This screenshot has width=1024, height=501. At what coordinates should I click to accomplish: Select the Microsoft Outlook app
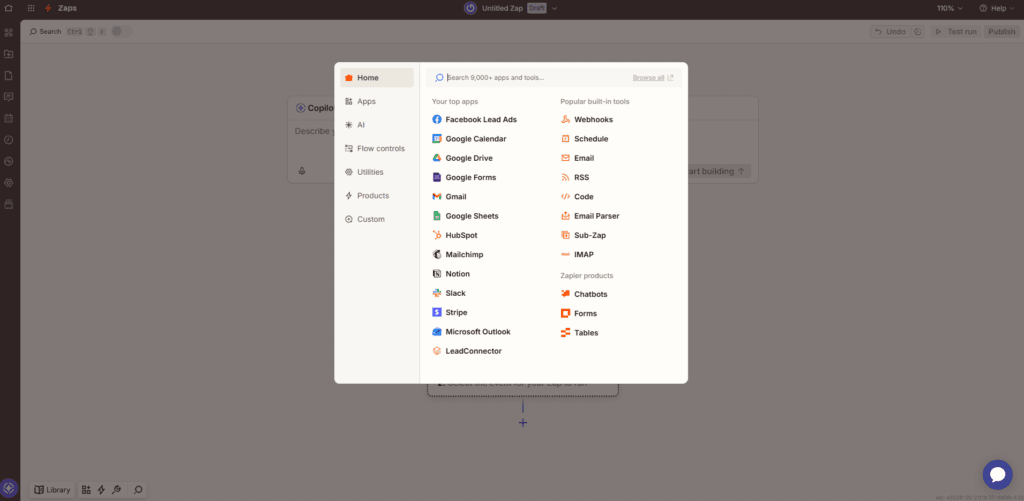471,332
